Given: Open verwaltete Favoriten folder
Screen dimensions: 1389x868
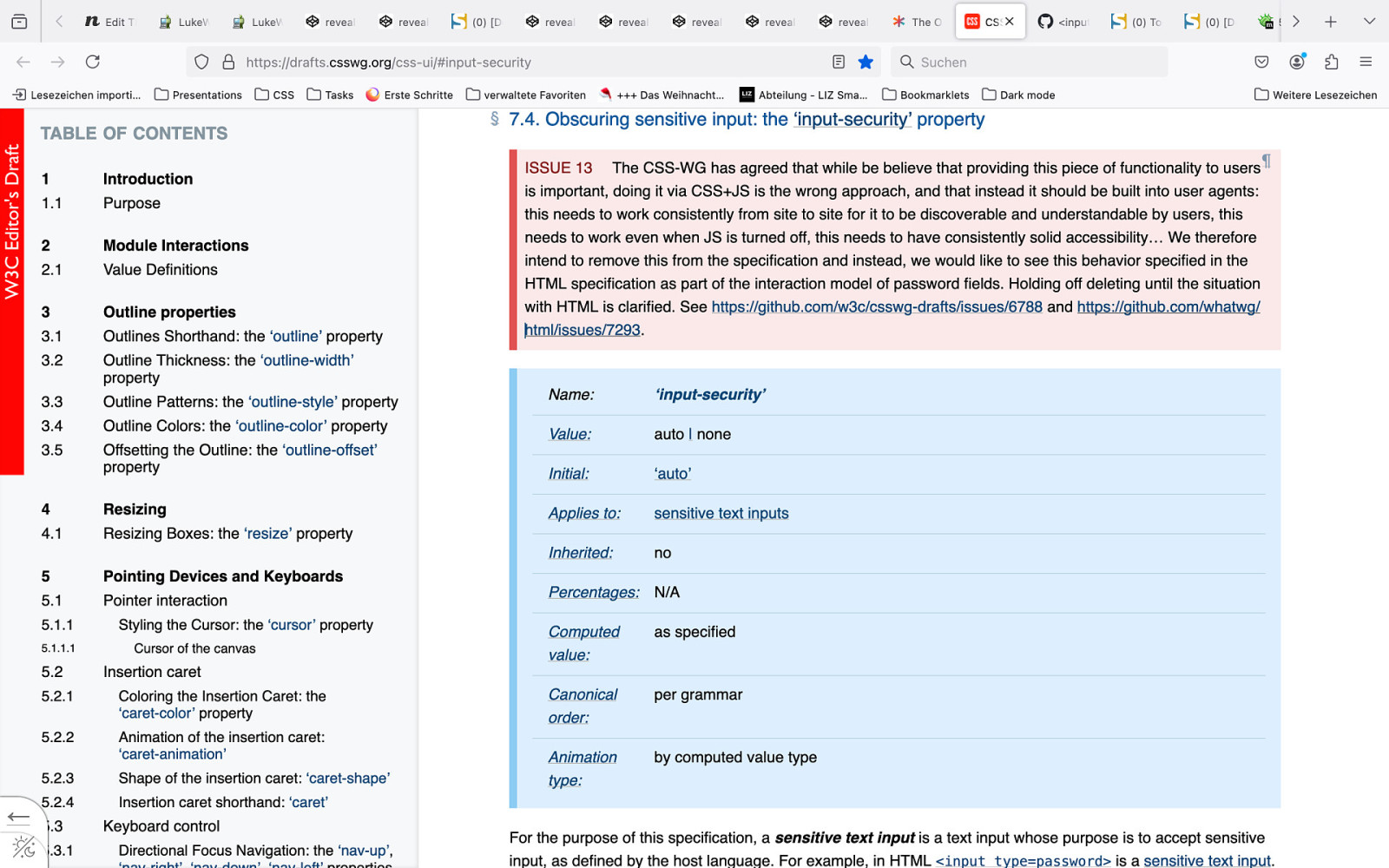Looking at the screenshot, I should pyautogui.click(x=525, y=95).
